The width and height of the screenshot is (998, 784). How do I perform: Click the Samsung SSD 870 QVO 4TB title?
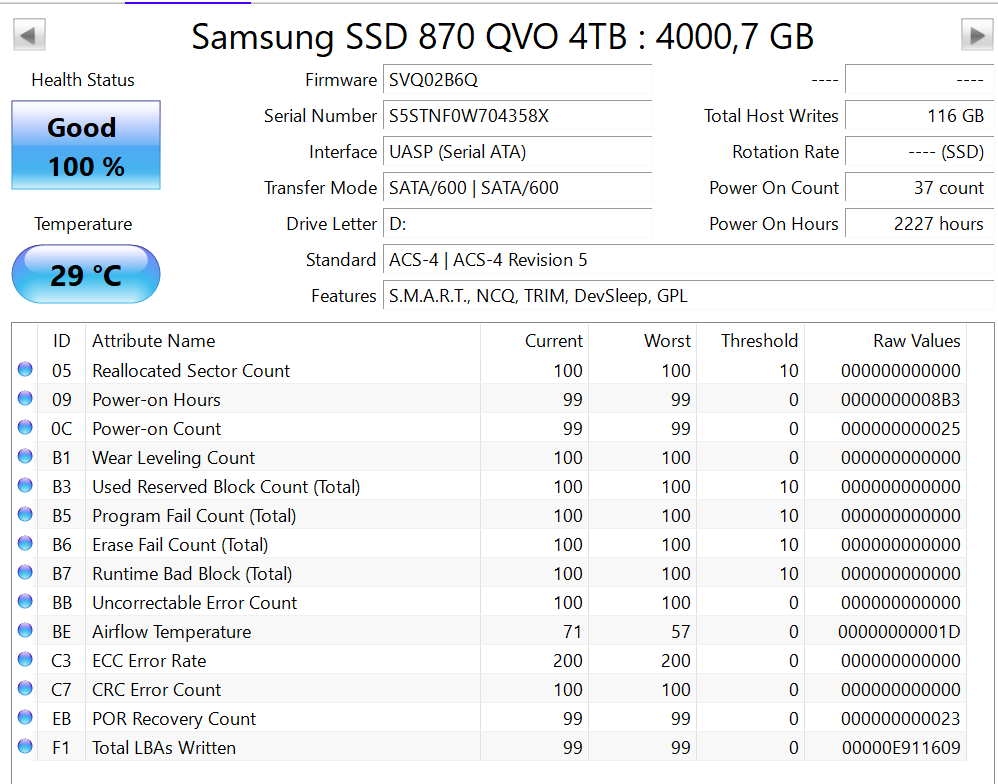(x=503, y=36)
